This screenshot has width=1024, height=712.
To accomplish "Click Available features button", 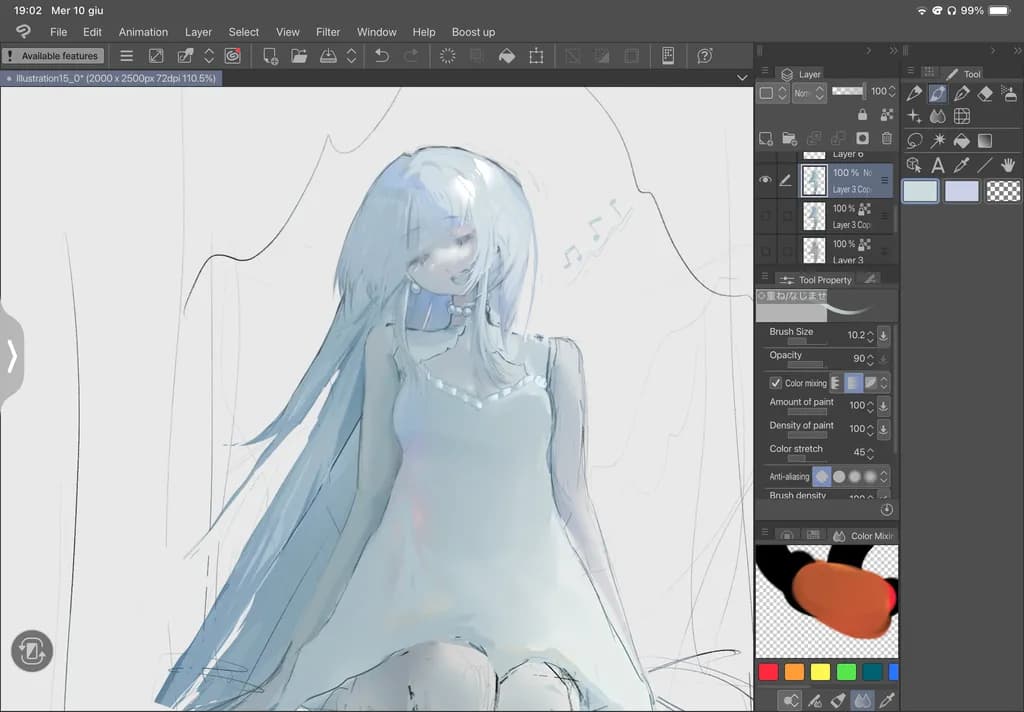I will tap(53, 56).
